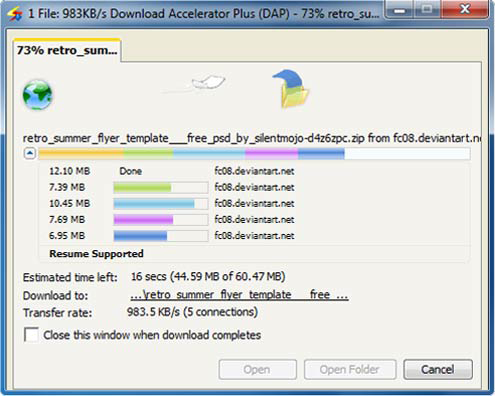This screenshot has width=495, height=396.
Task: Click the disabled Open button
Action: [257, 369]
